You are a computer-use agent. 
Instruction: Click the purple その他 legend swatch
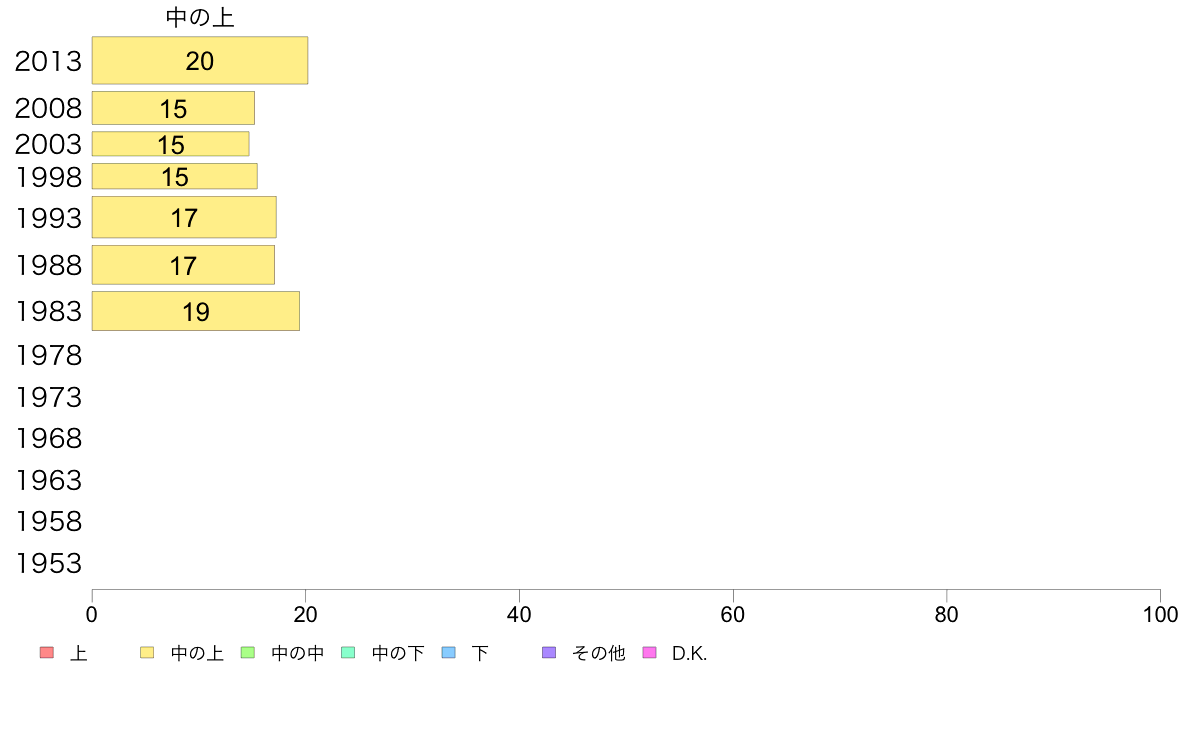[x=549, y=653]
